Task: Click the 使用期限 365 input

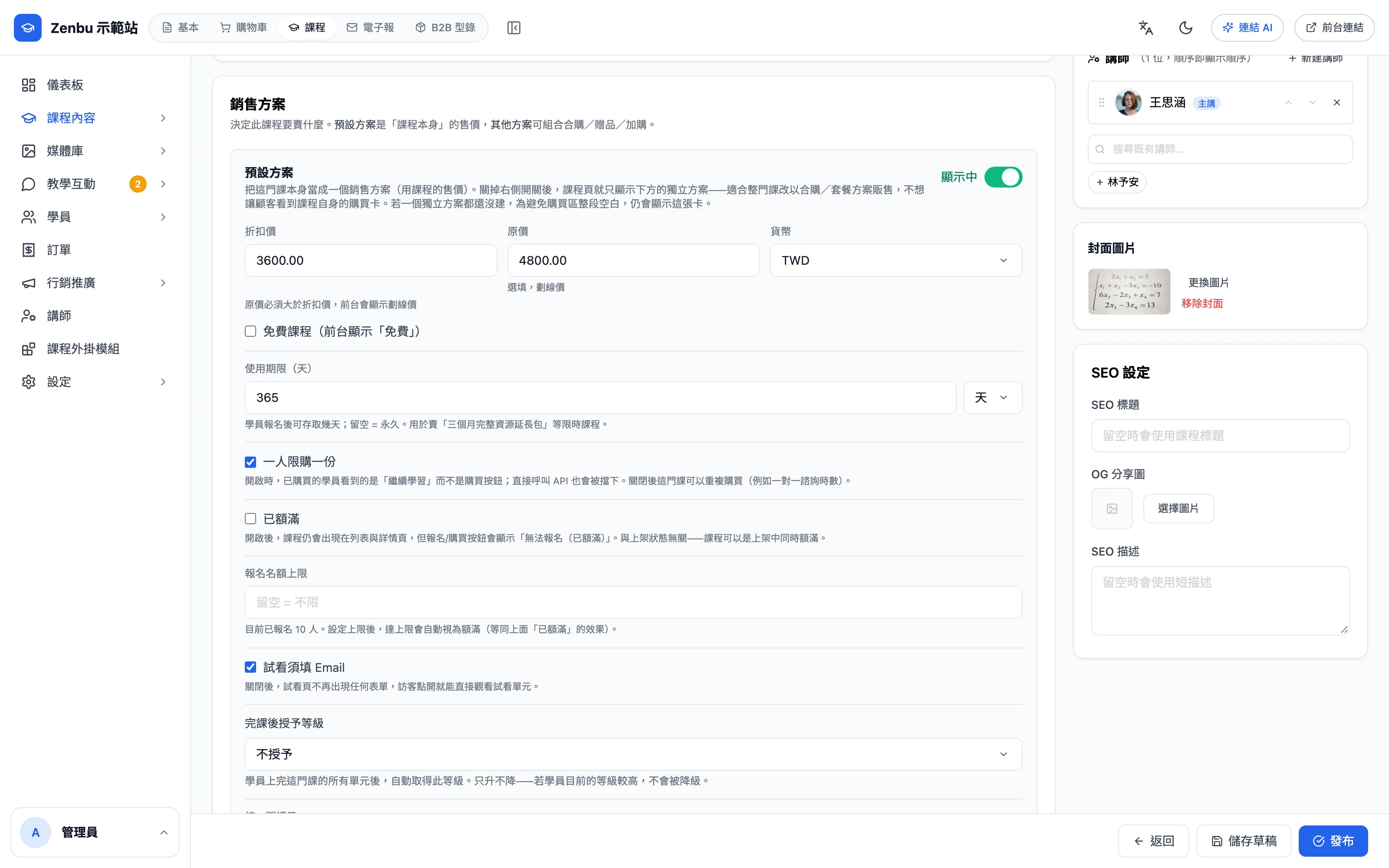Action: (600, 398)
